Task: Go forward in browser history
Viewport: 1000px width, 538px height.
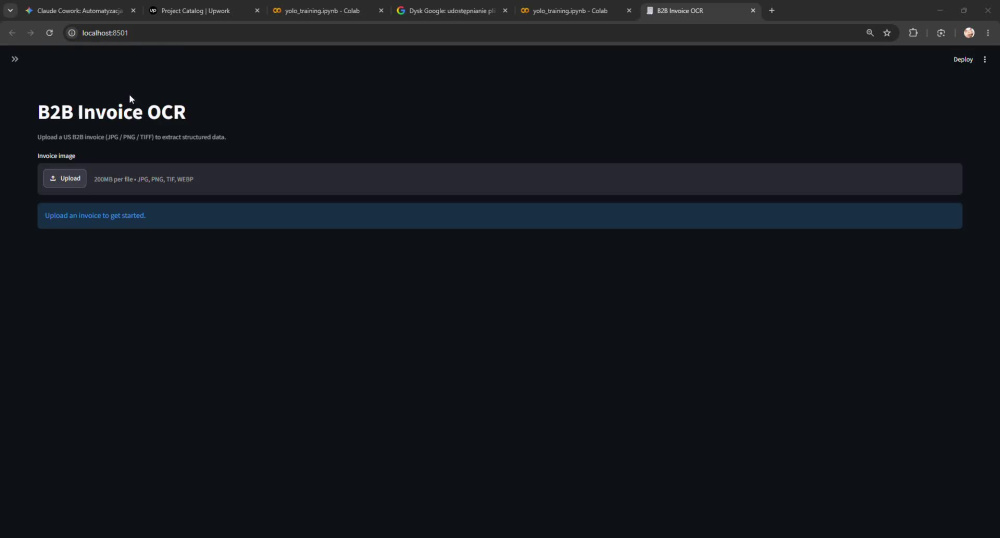Action: (x=30, y=33)
